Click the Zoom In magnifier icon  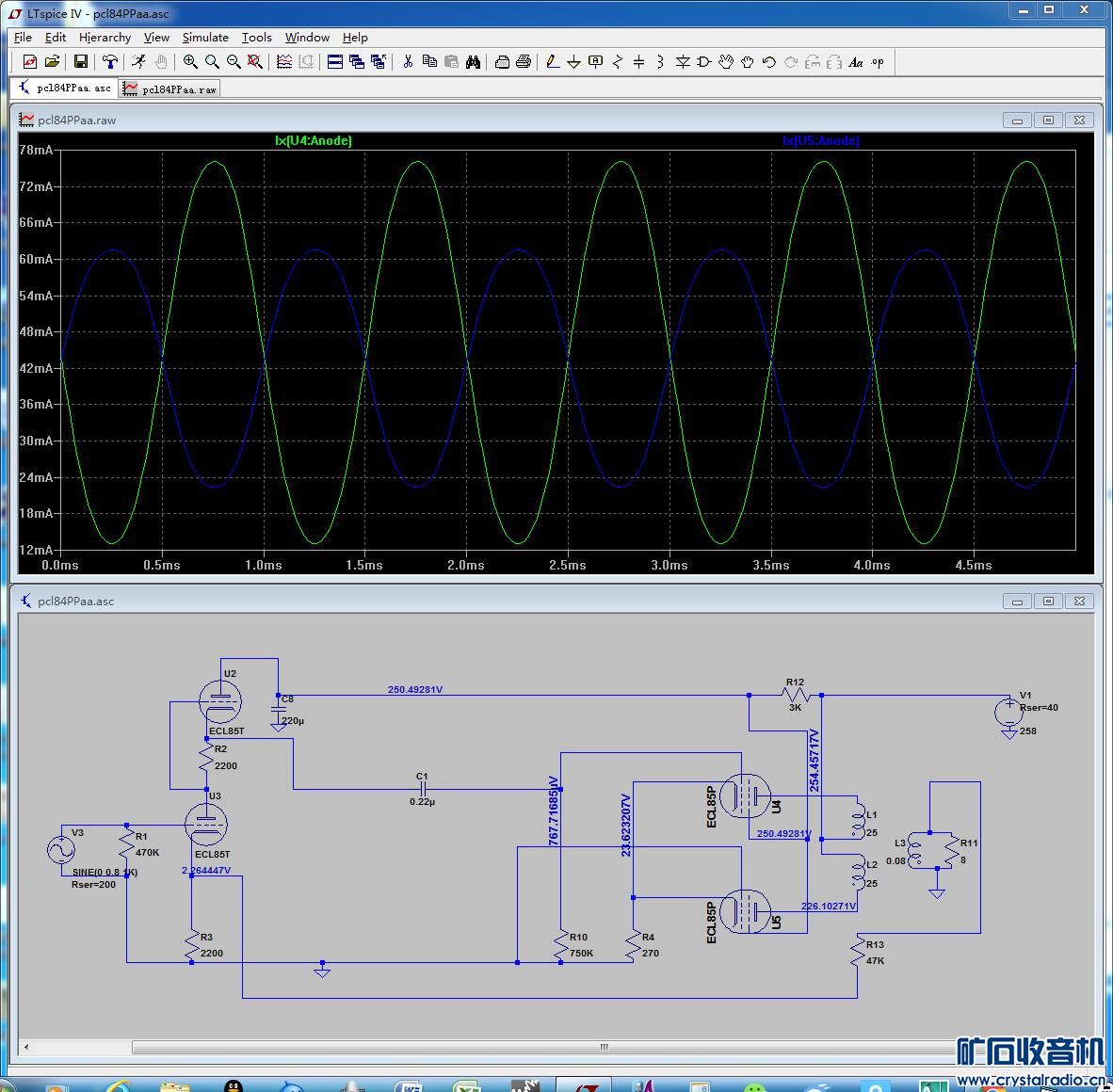pyautogui.click(x=190, y=62)
